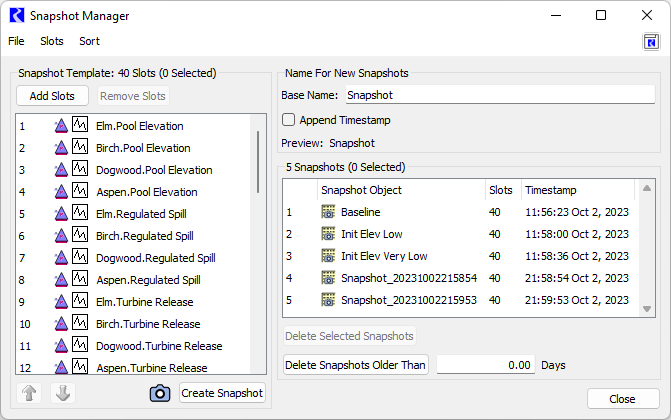The height and width of the screenshot is (420, 671).
Task: Click Delete Snapshots Older Than button
Action: [x=356, y=365]
